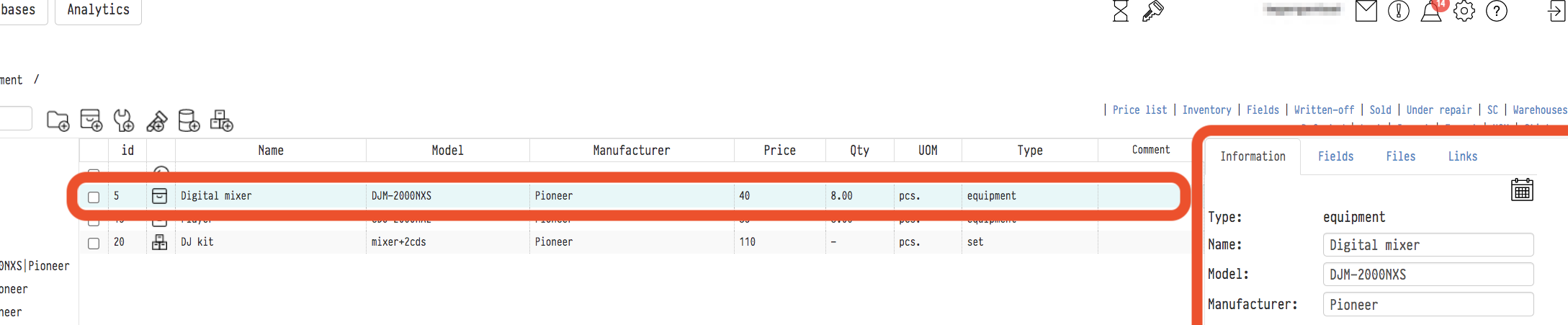Open notifications bell with badge
Viewport: 1568px width, 325px height.
pyautogui.click(x=1432, y=11)
